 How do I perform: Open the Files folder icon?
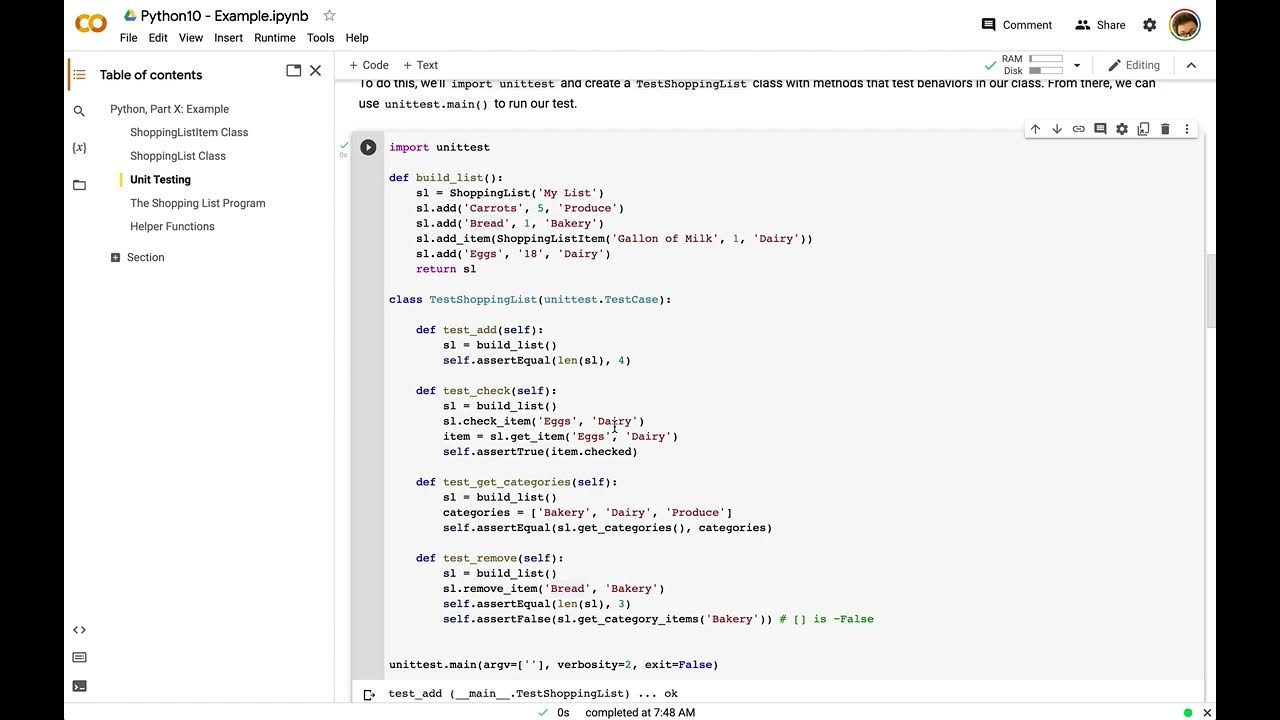coord(79,184)
